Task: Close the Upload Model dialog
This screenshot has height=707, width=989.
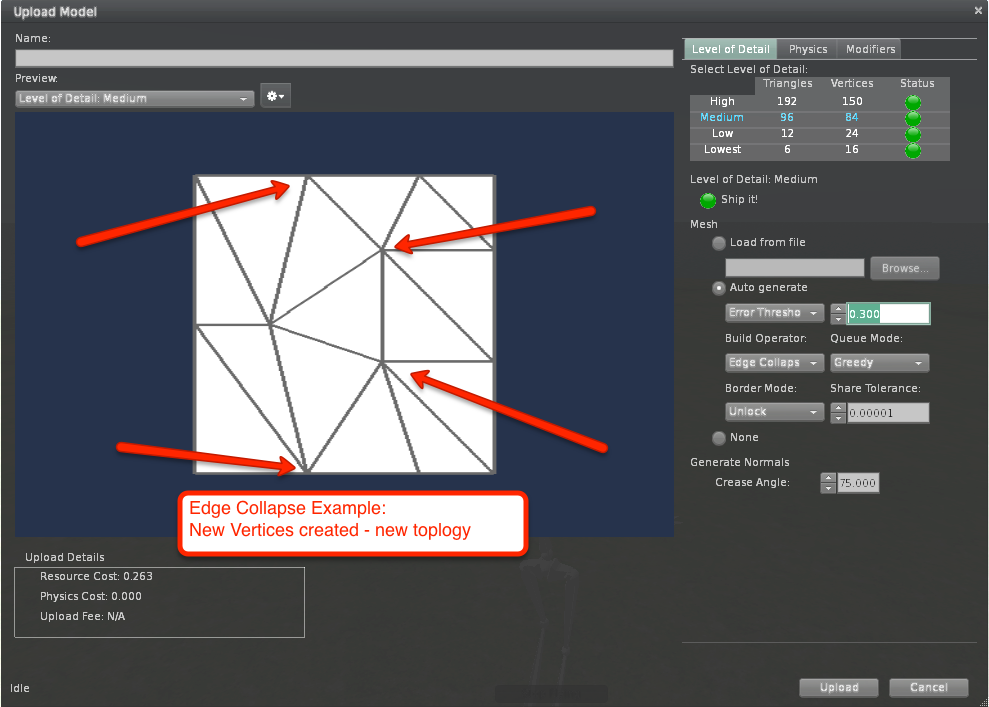Action: [978, 11]
